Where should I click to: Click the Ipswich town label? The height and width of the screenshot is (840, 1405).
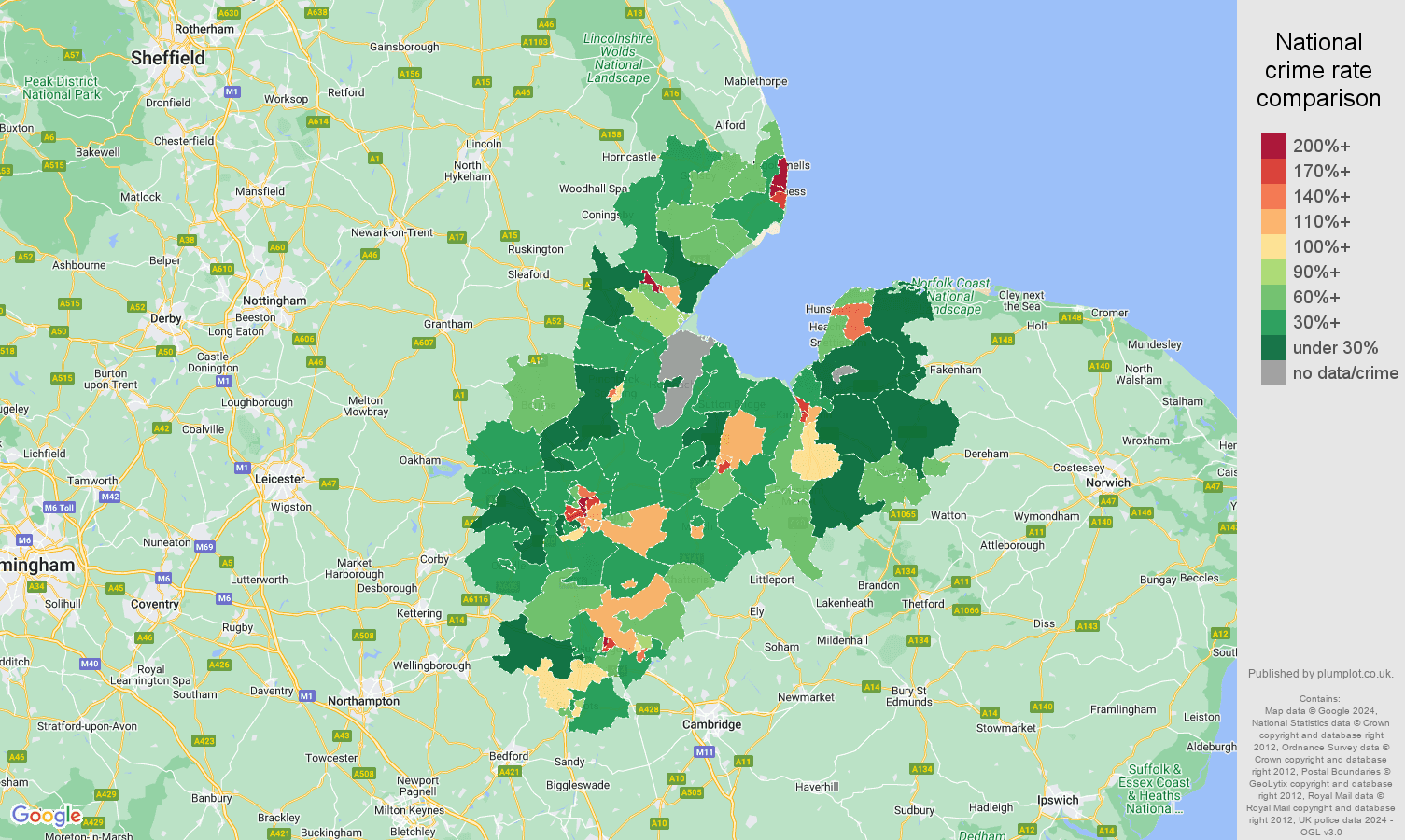click(1058, 800)
